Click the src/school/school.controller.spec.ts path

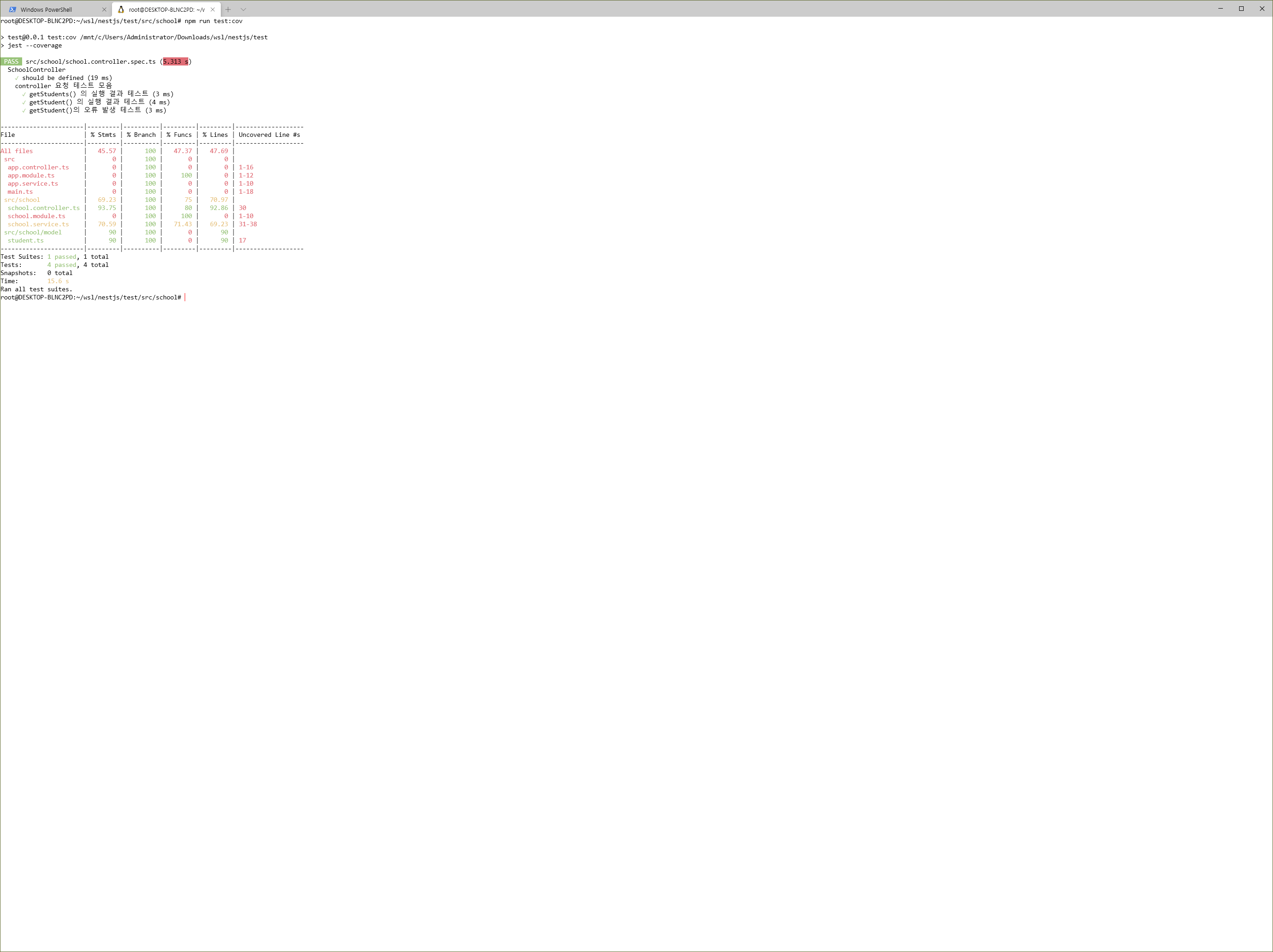90,61
